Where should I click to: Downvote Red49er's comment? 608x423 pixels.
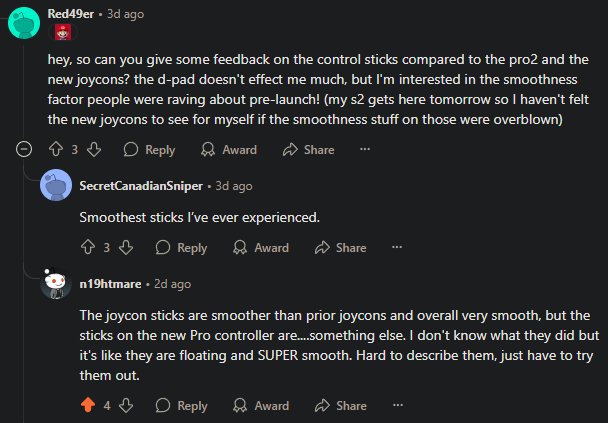coord(94,149)
